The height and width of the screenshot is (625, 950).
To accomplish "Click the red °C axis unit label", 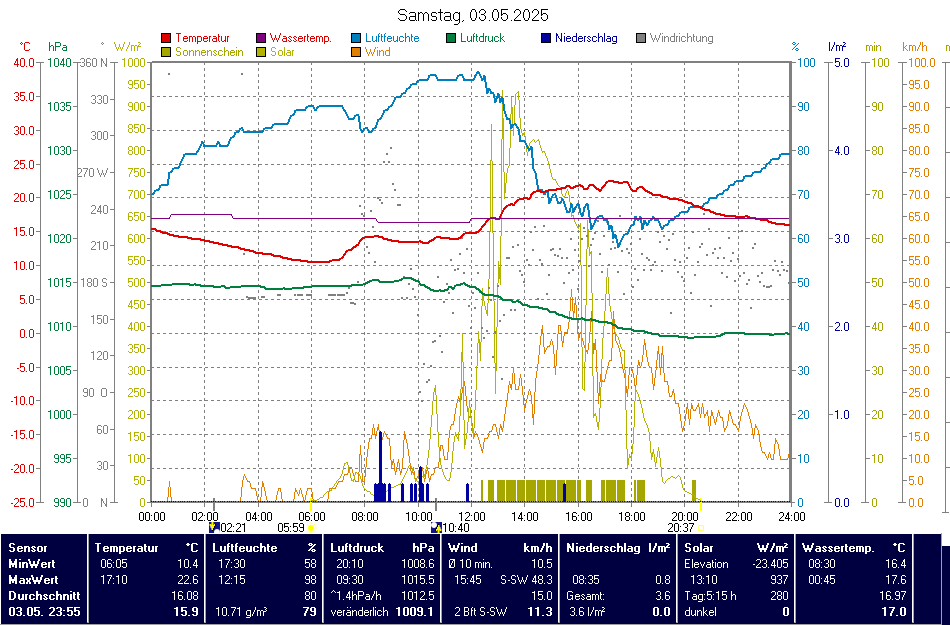I will [x=25, y=47].
